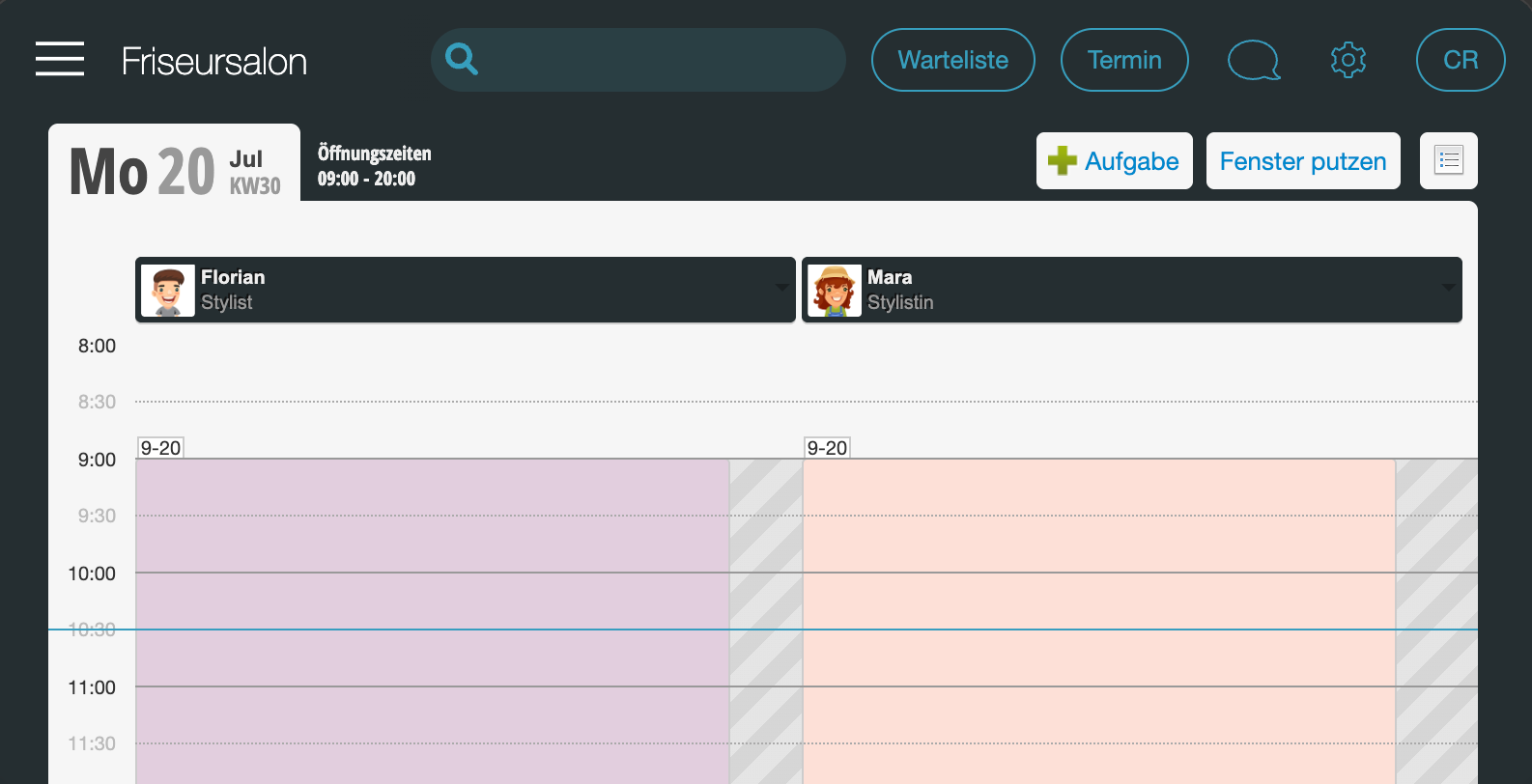Viewport: 1532px width, 784px height.
Task: Select the Mo 20 Jul date tab
Action: pos(175,164)
